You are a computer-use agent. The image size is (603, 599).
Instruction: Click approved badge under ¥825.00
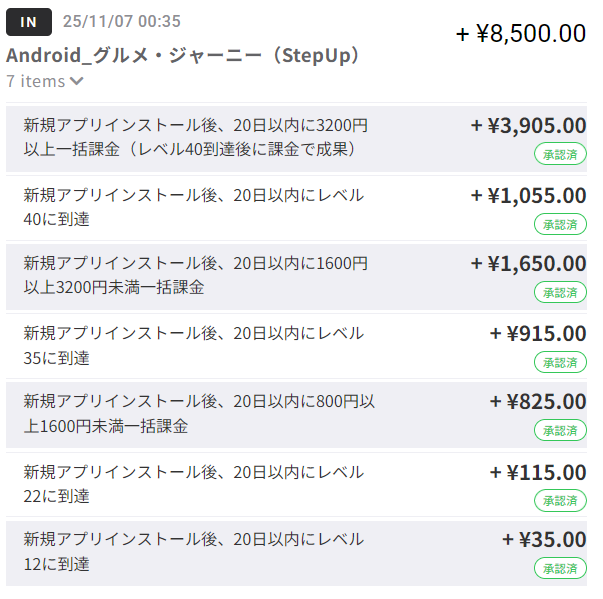[560, 430]
